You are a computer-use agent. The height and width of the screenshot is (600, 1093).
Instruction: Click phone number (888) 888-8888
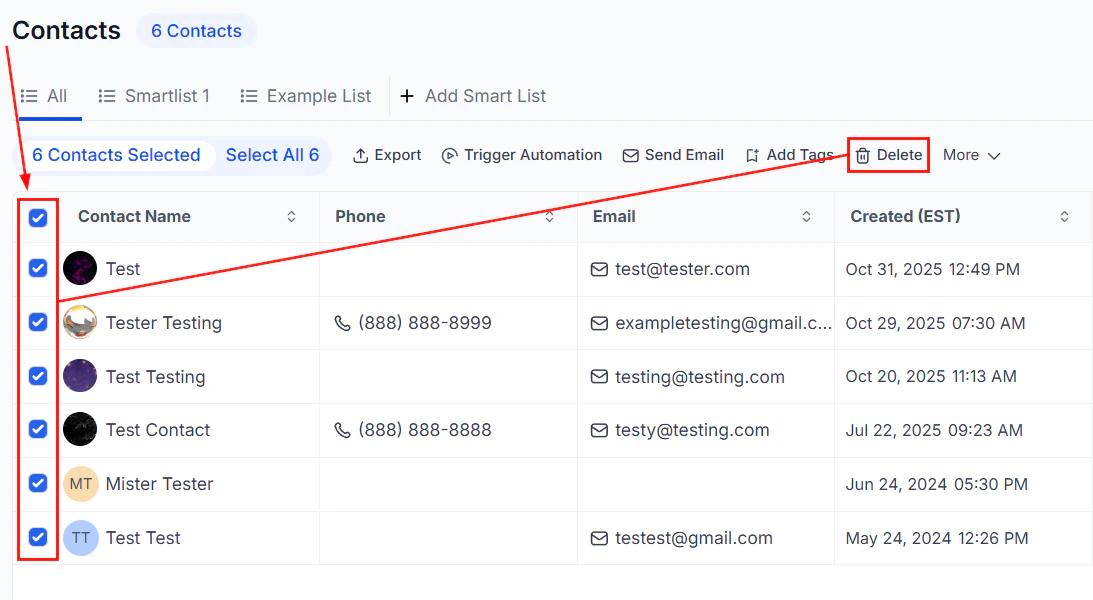[x=425, y=431]
